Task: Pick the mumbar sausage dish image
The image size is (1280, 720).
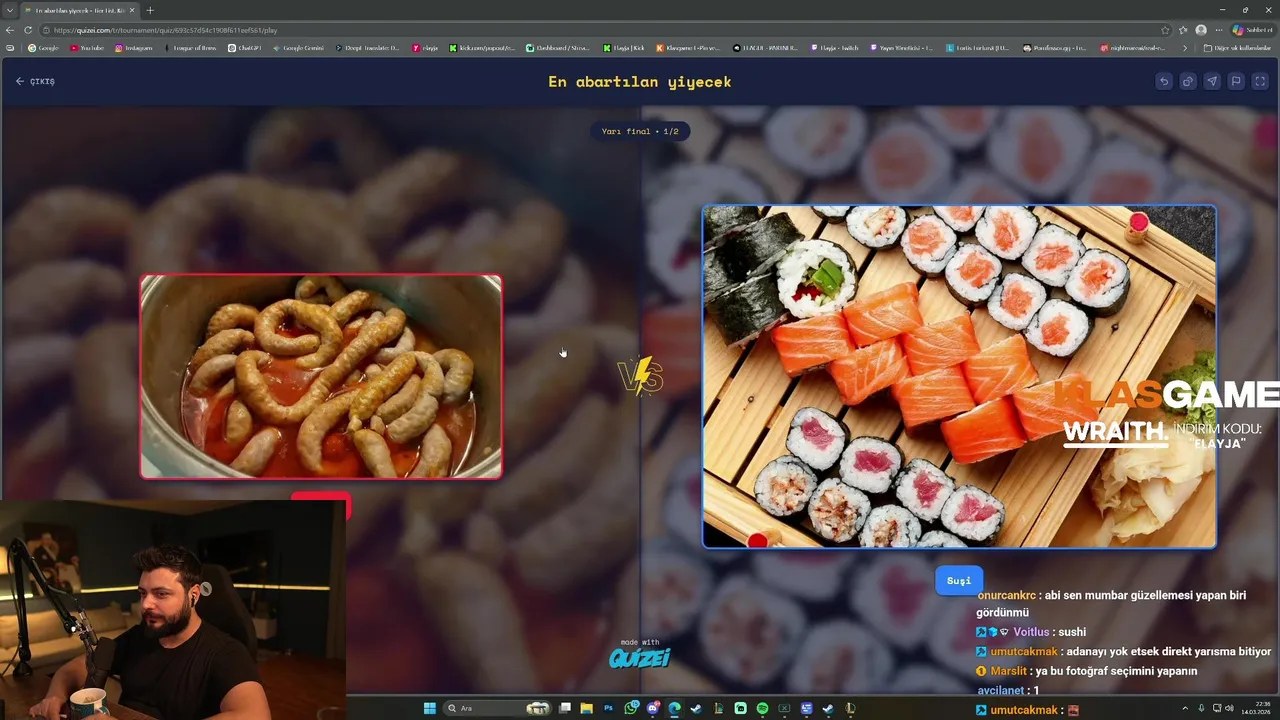Action: 321,376
